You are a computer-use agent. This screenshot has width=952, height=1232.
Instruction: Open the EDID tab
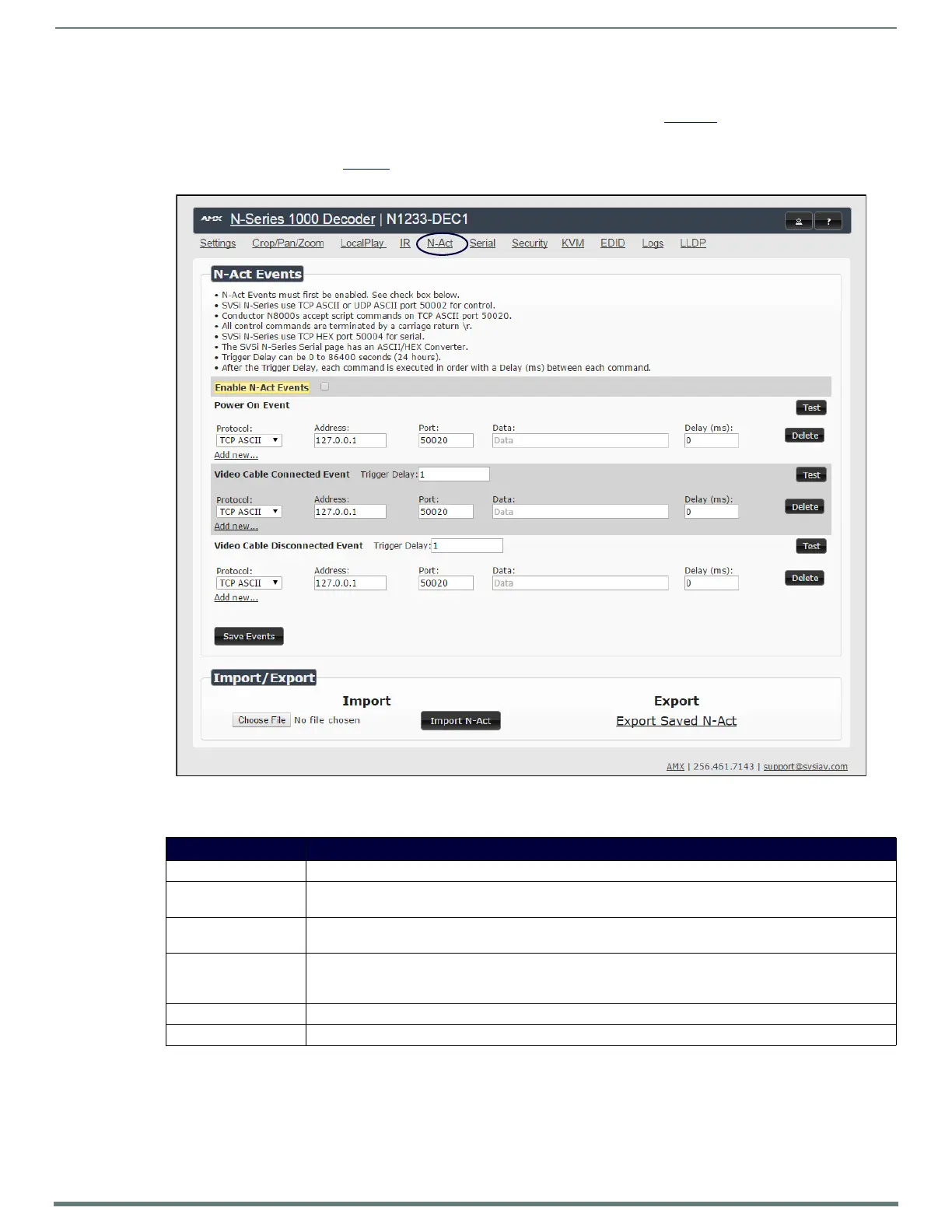[613, 243]
